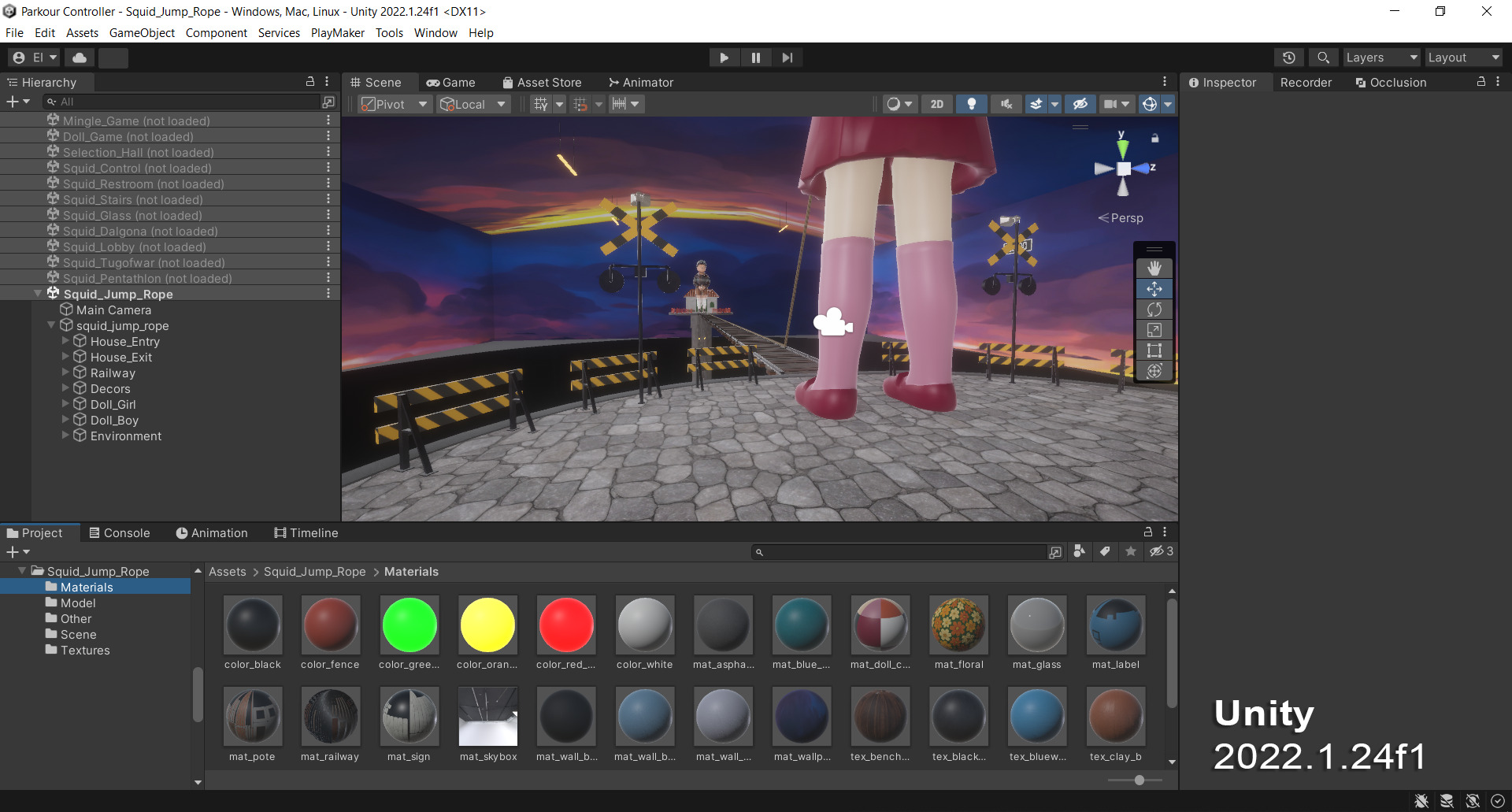Open the Timeline tab

tap(306, 533)
